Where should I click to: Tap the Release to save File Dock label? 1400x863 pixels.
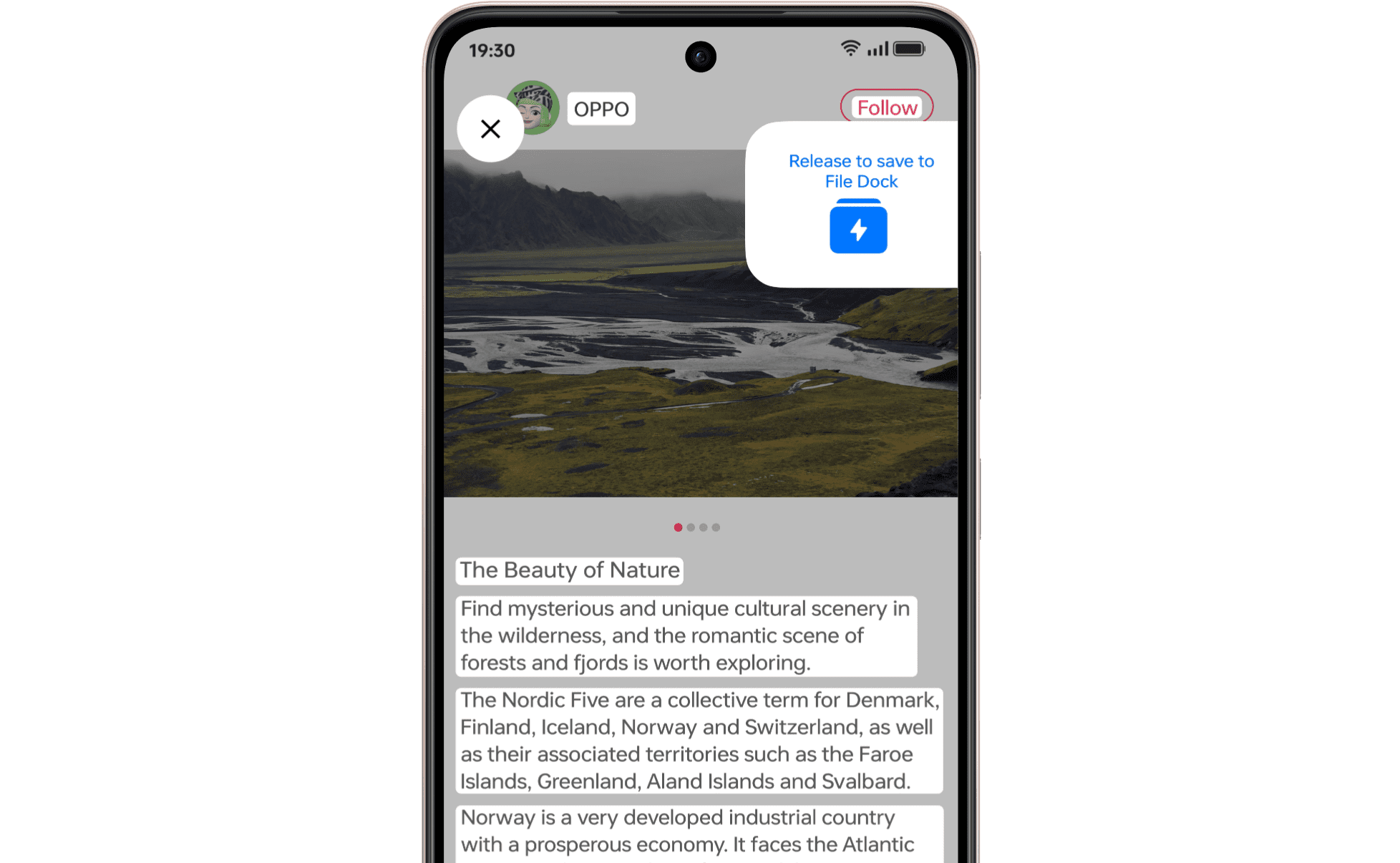[x=861, y=172]
